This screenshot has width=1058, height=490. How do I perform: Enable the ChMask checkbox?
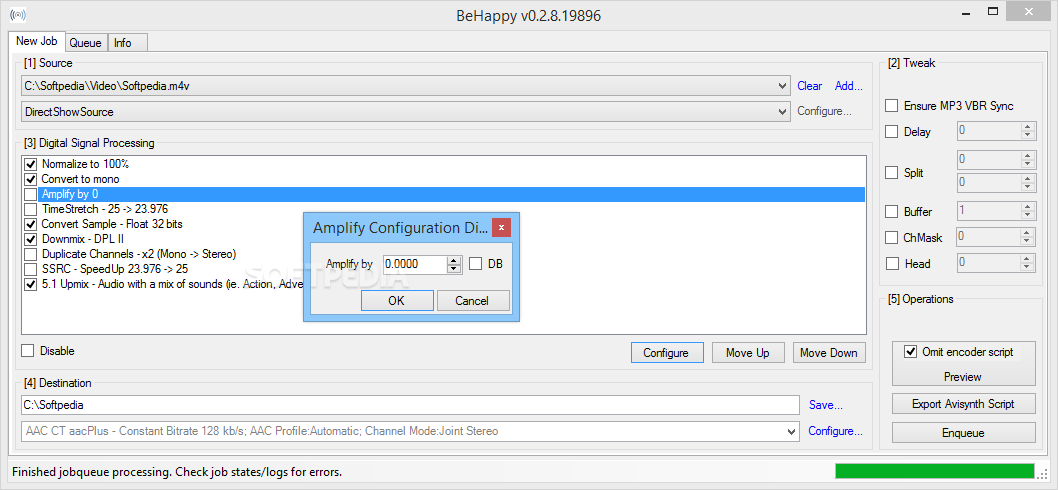click(x=892, y=238)
